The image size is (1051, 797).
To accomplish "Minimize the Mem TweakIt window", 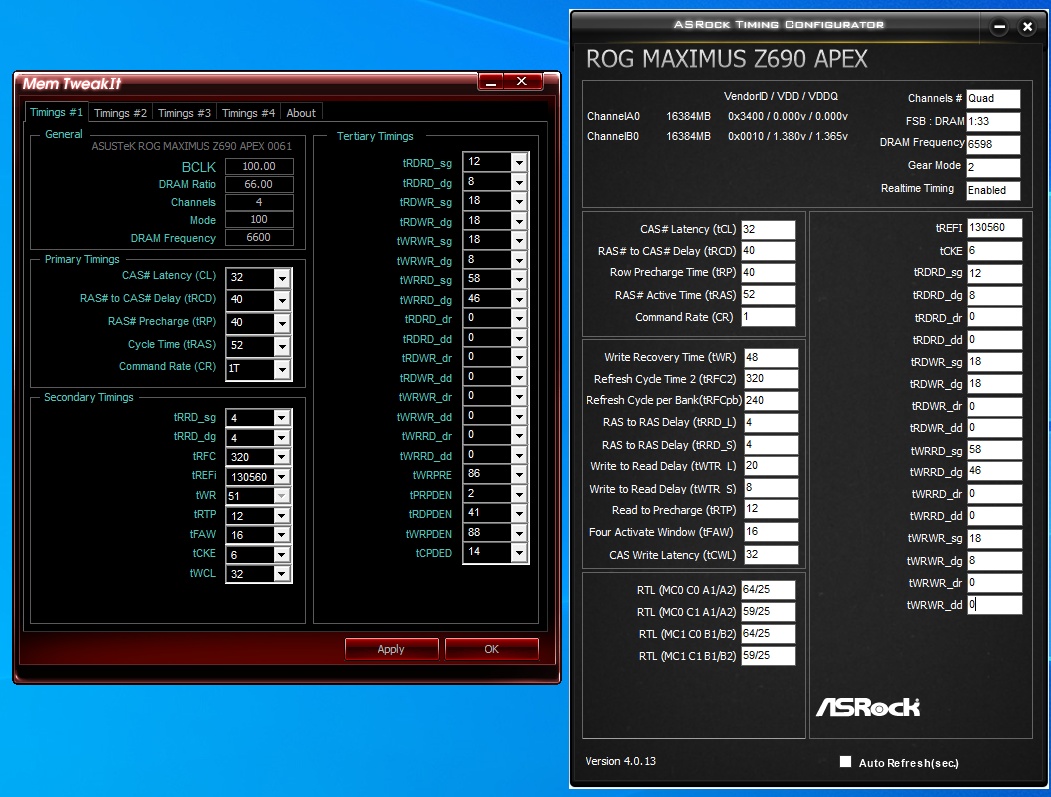I will (492, 82).
